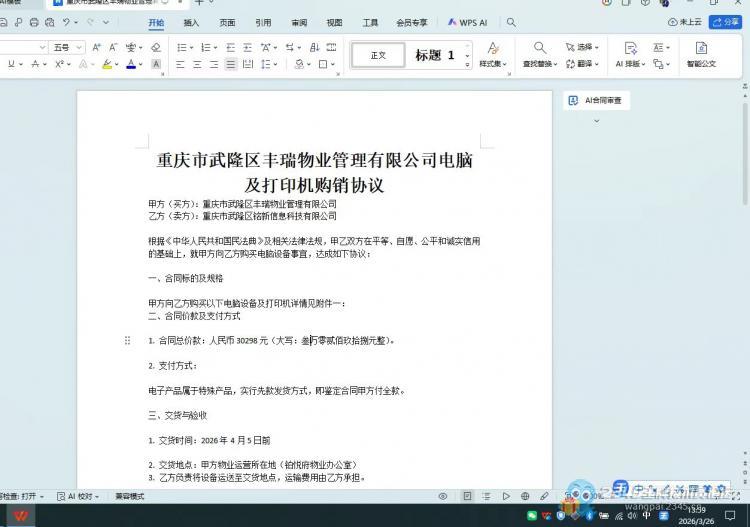Toggle justified text alignment

point(231,64)
